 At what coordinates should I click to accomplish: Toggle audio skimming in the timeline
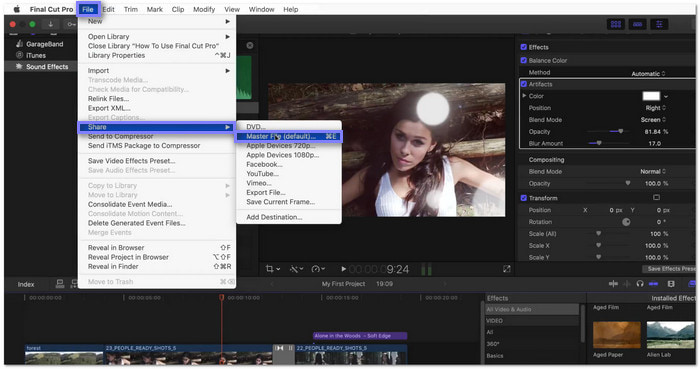tap(627, 284)
